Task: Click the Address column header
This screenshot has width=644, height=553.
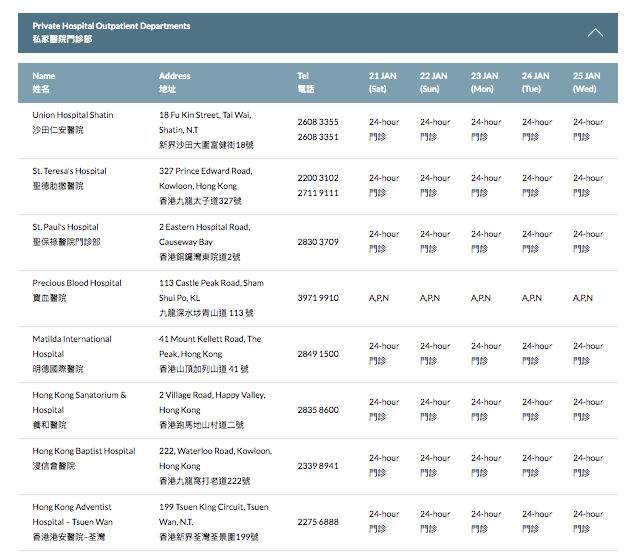Action: [x=174, y=82]
